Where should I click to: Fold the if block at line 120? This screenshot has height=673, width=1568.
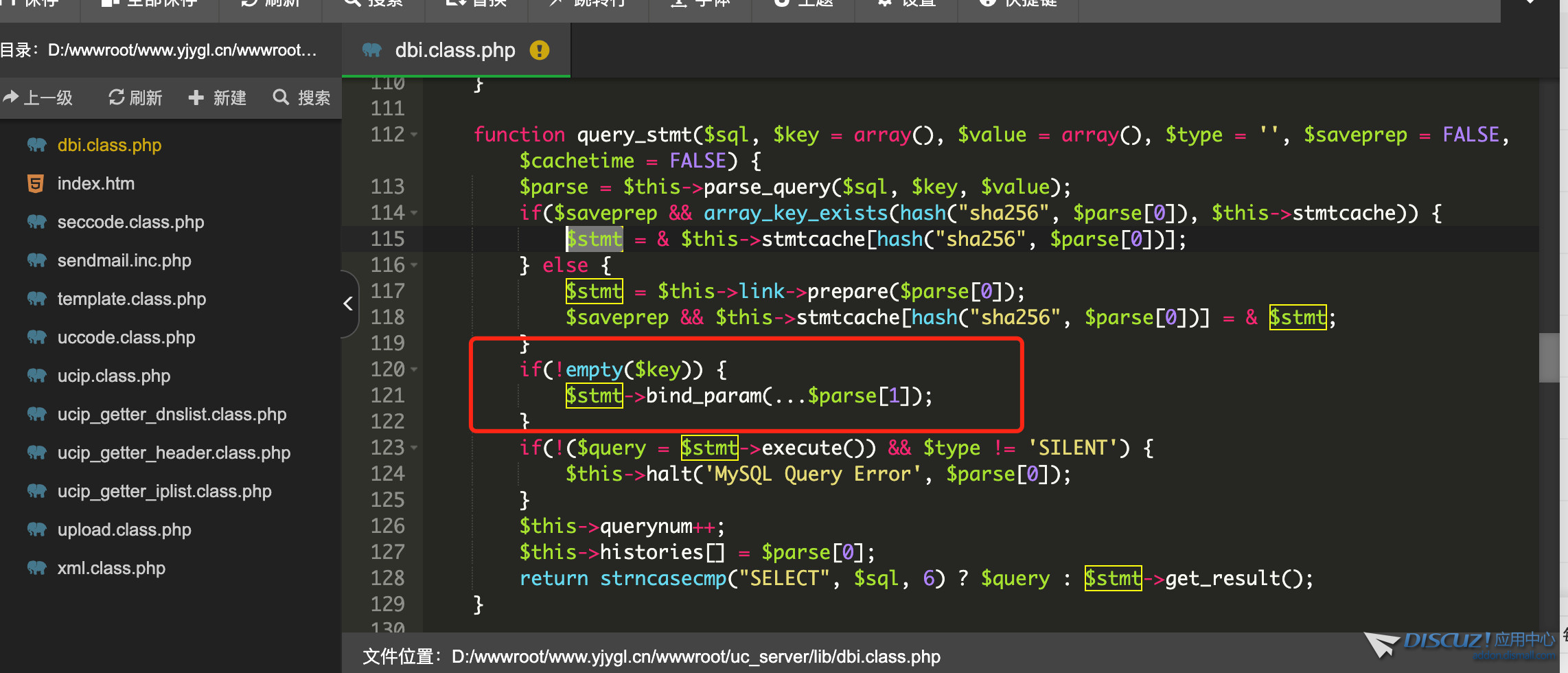(415, 369)
